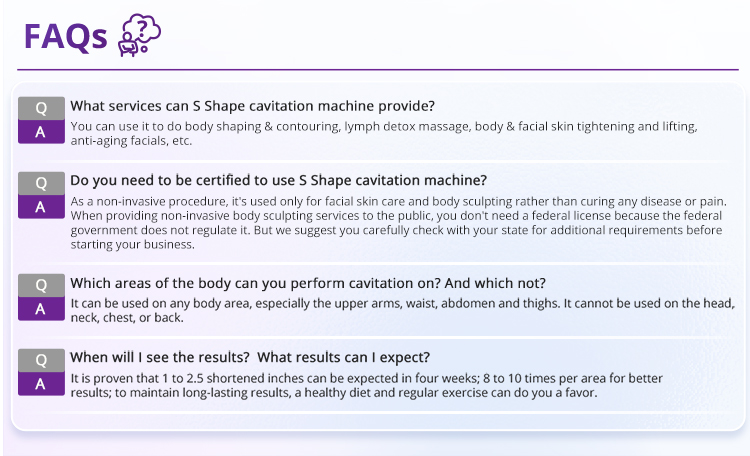Image resolution: width=750 pixels, height=456 pixels.
Task: Click the purple A badge for results answer
Action: [42, 383]
